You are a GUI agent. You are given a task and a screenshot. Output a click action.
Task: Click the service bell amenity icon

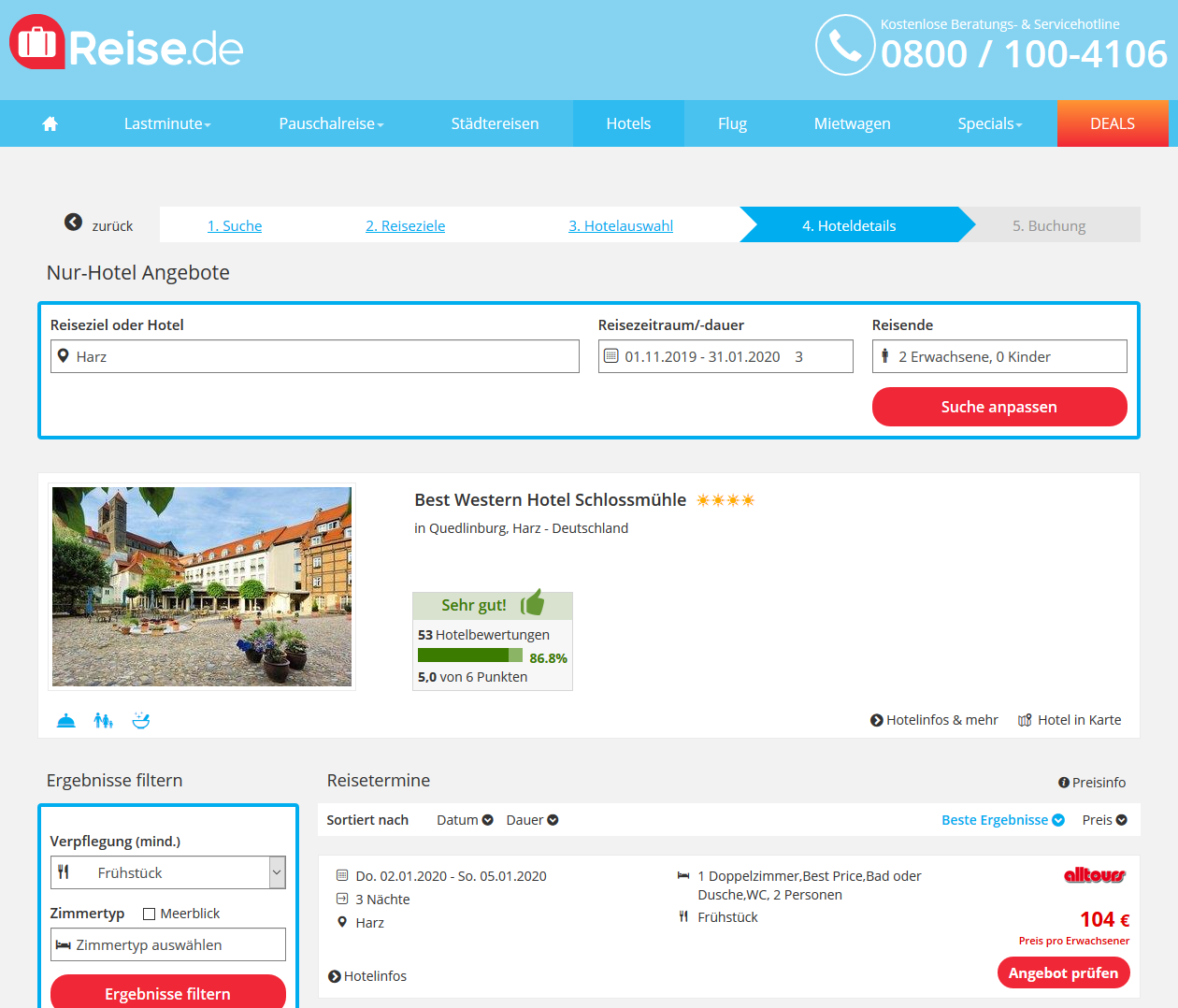click(x=66, y=720)
